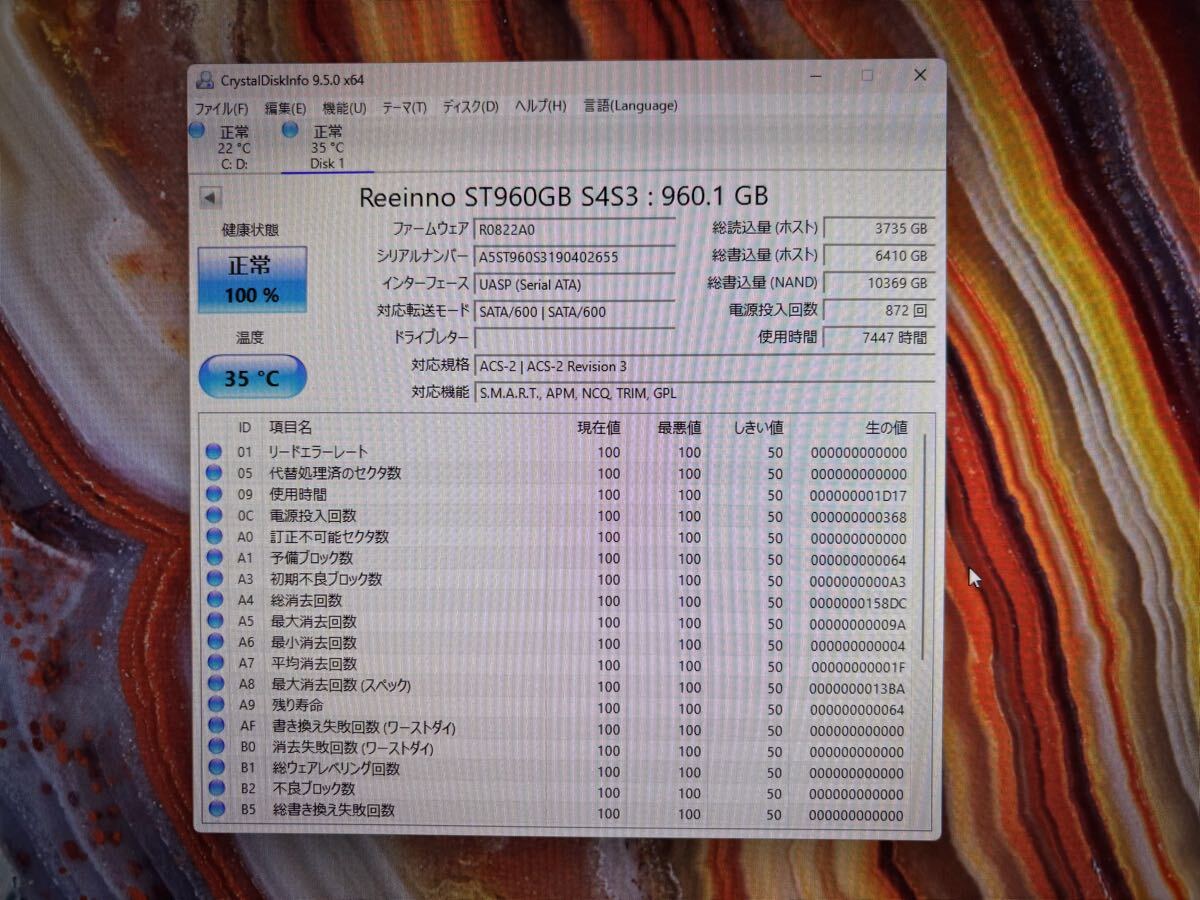Select raw value 000000001D17
The height and width of the screenshot is (900, 1200).
coord(859,495)
